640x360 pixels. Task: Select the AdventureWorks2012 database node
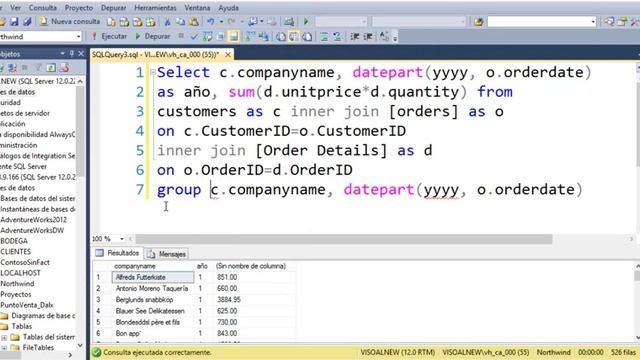tap(33, 220)
